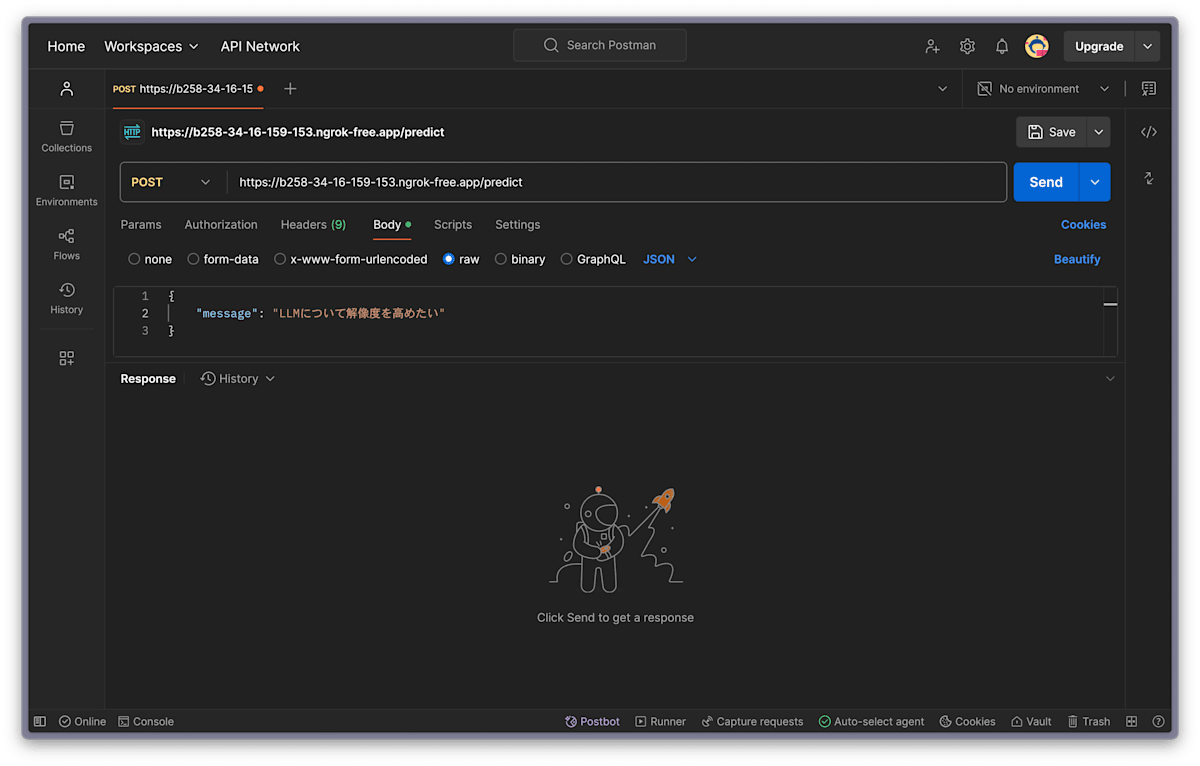Image resolution: width=1200 pixels, height=766 pixels.
Task: Switch to the Settings tab
Action: click(x=518, y=225)
